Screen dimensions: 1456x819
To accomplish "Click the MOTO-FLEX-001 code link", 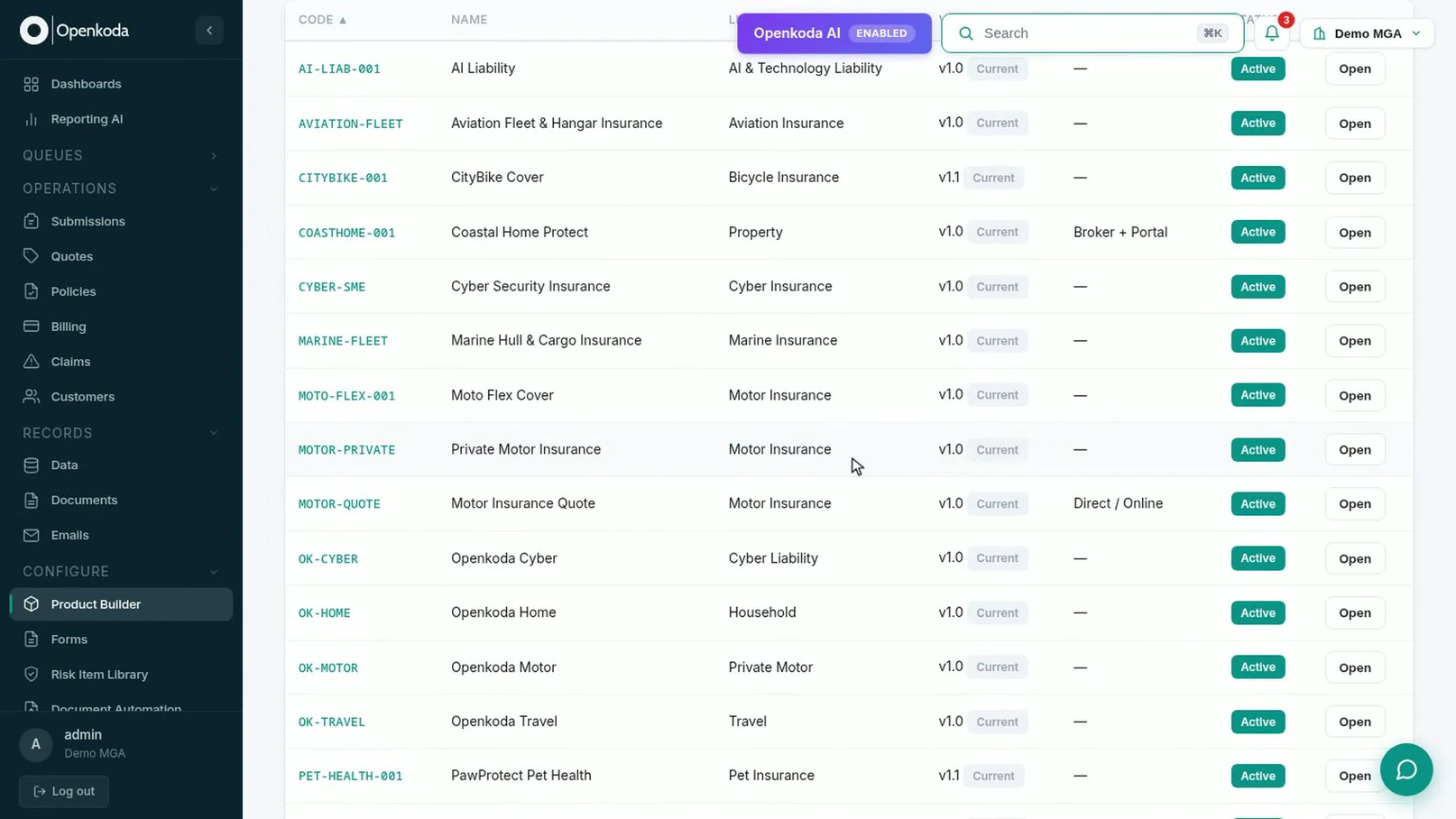I will [346, 396].
